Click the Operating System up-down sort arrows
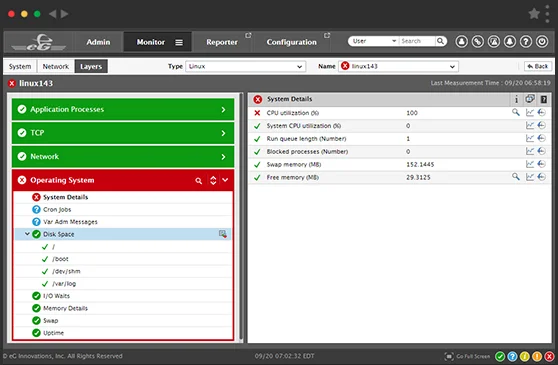 (213, 180)
